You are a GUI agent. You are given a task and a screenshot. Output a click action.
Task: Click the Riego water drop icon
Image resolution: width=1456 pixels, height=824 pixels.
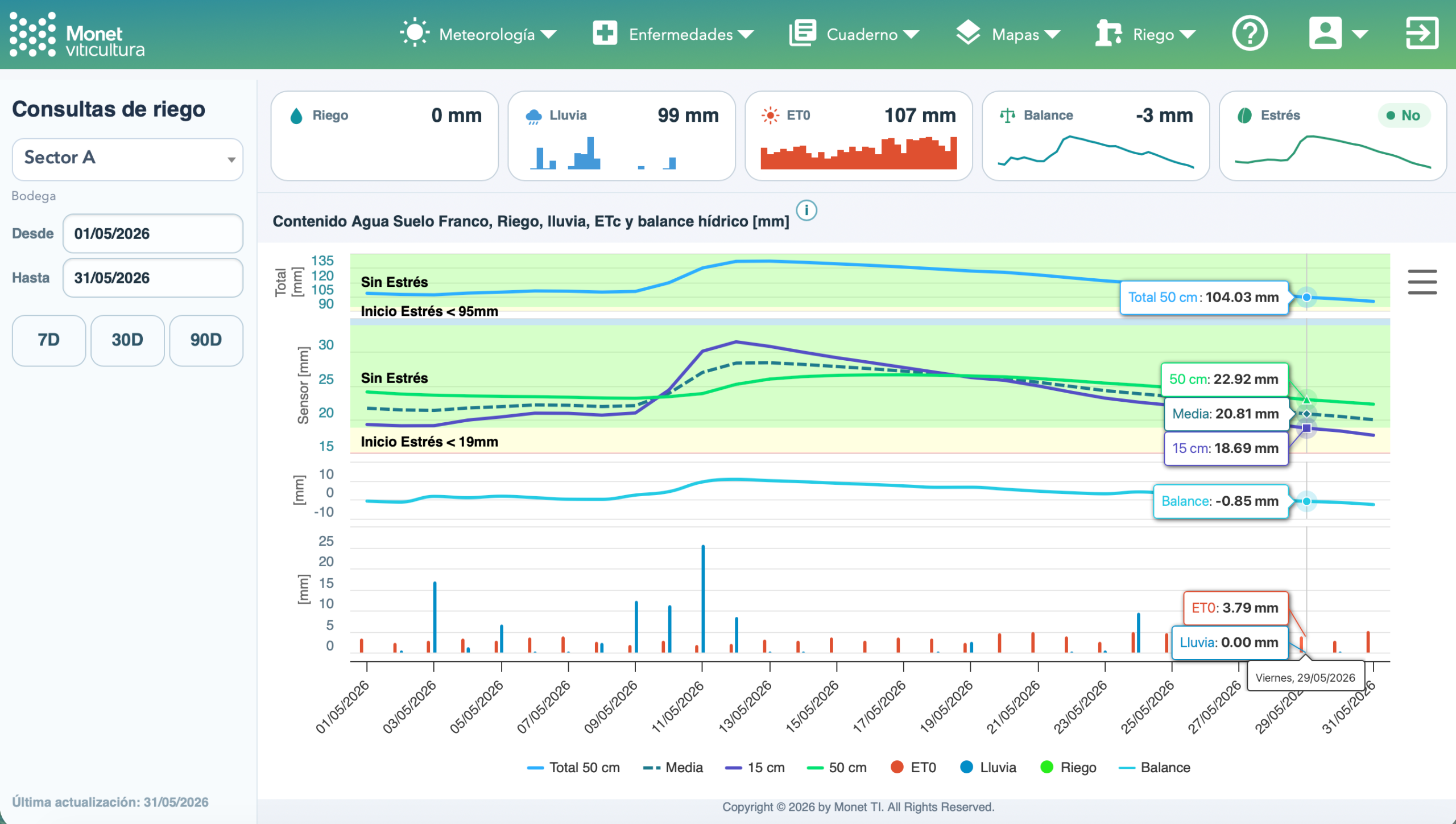click(296, 116)
